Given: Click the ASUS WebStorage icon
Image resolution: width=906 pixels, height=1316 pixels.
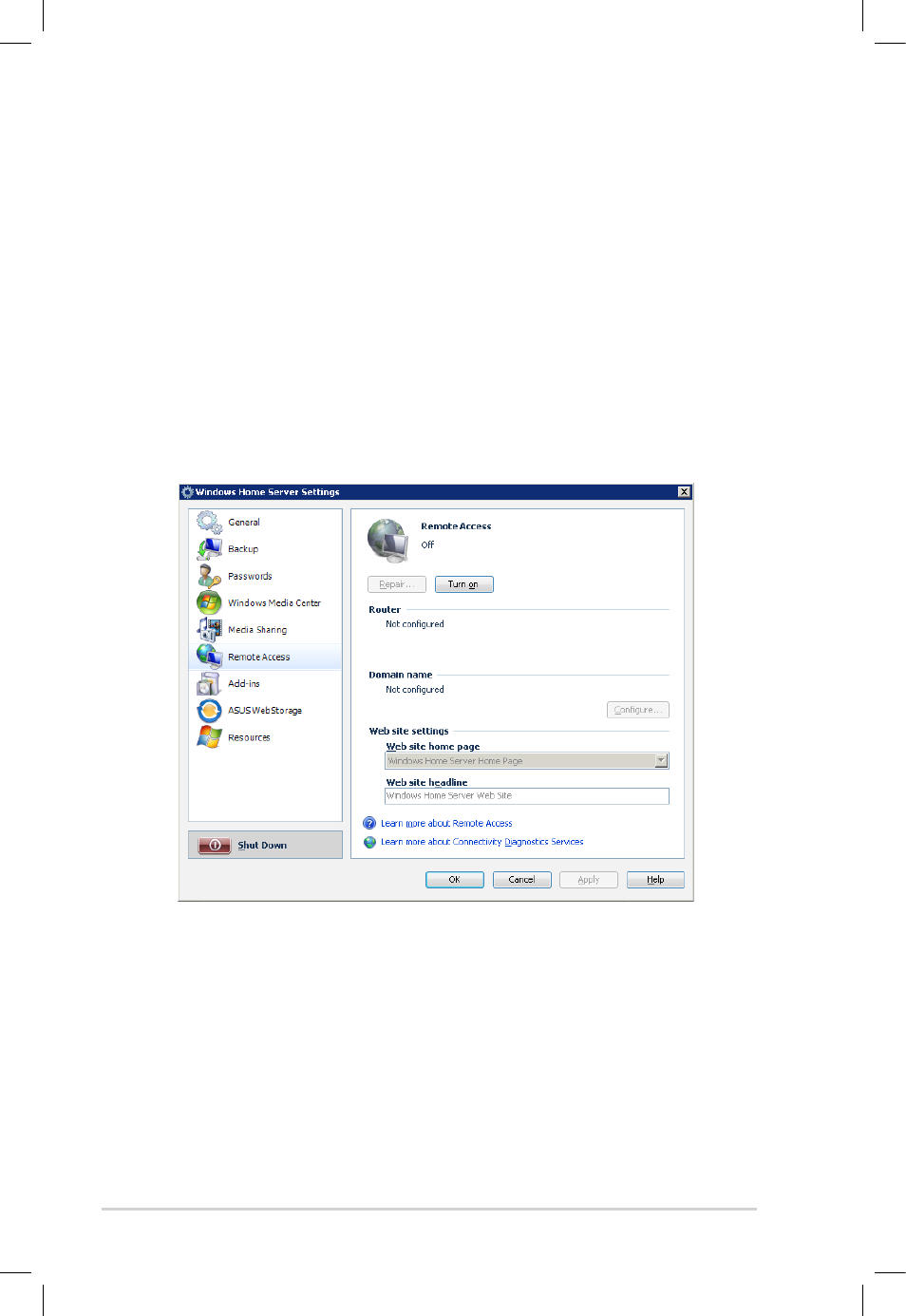Looking at the screenshot, I should coord(209,710).
